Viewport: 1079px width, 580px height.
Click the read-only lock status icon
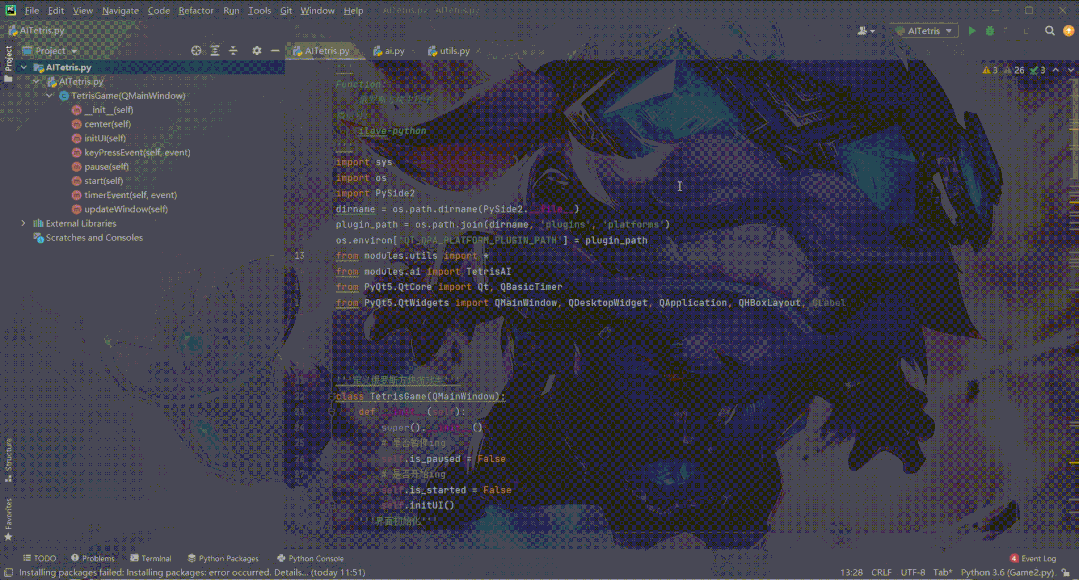[1066, 572]
